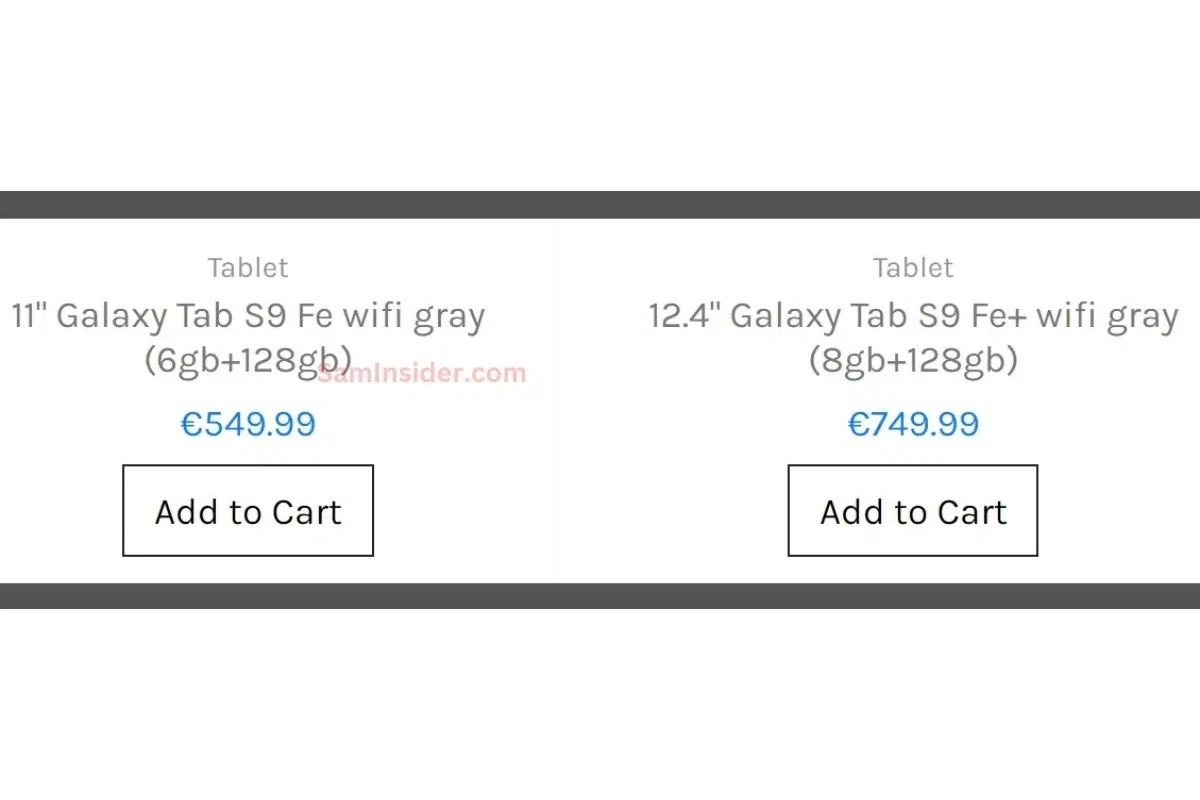Open the 12.4" Galaxy Tab S9 Fe+ product title
This screenshot has width=1200, height=800.
(913, 317)
